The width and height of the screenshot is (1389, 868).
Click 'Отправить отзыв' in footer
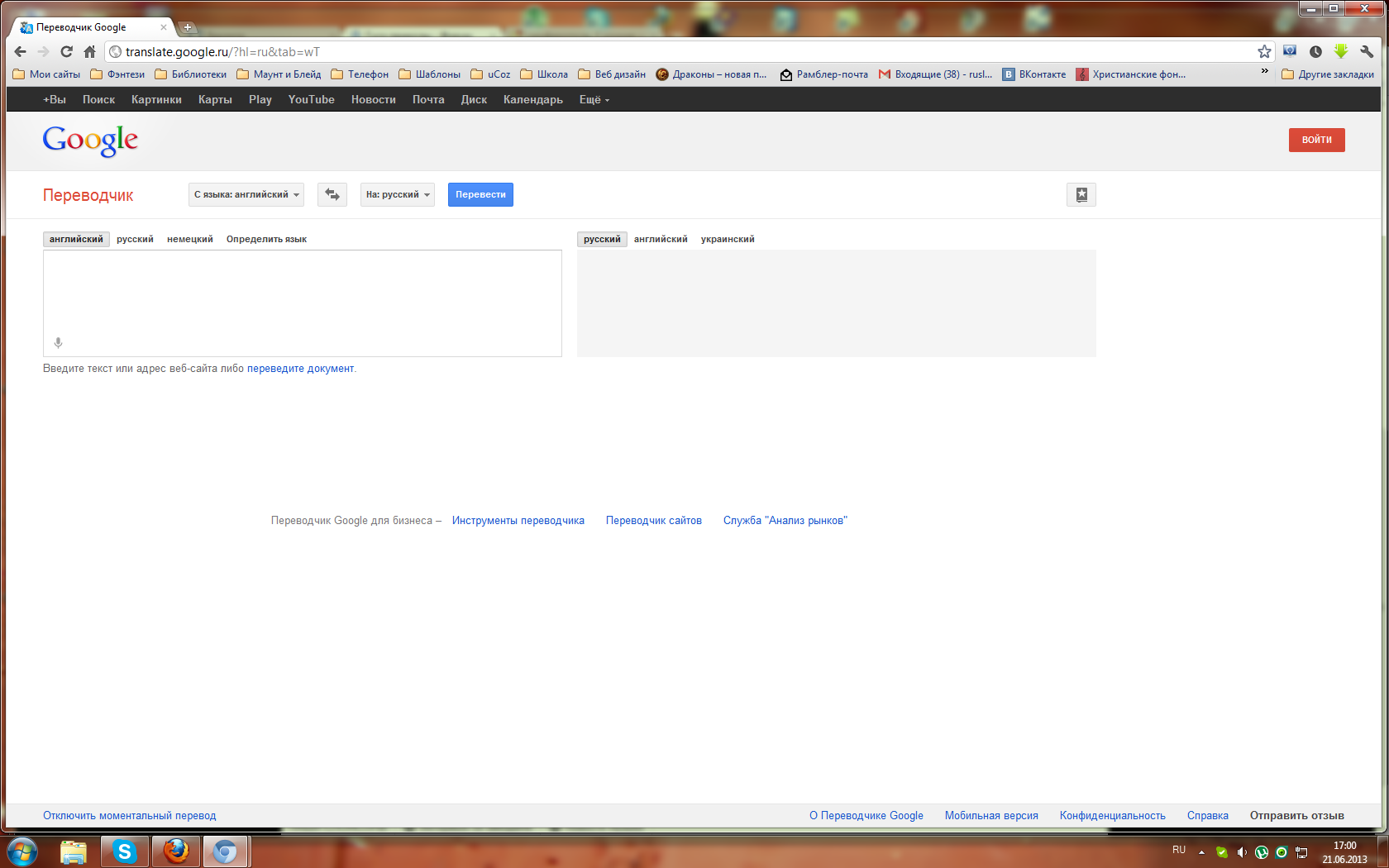tap(1296, 815)
